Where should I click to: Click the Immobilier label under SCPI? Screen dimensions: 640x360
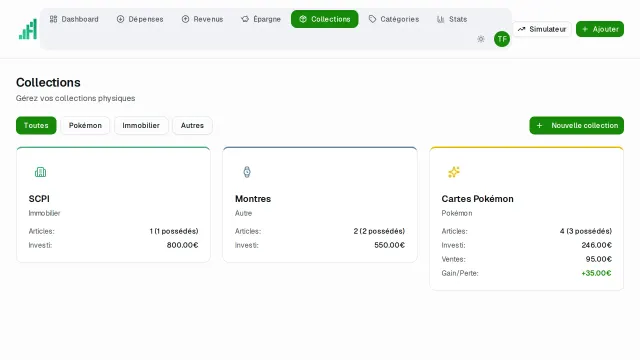(x=44, y=213)
